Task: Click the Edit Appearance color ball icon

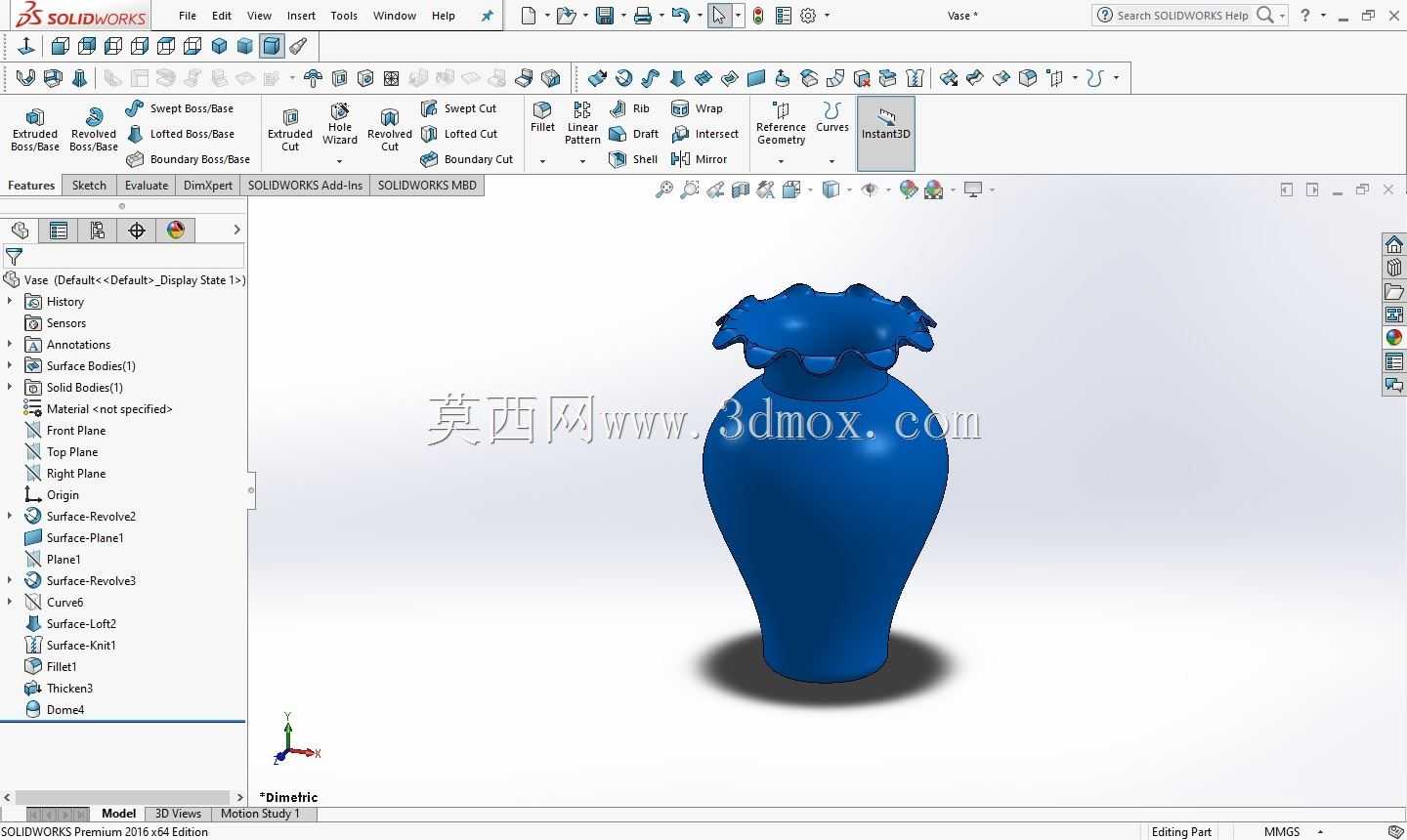Action: tap(908, 189)
